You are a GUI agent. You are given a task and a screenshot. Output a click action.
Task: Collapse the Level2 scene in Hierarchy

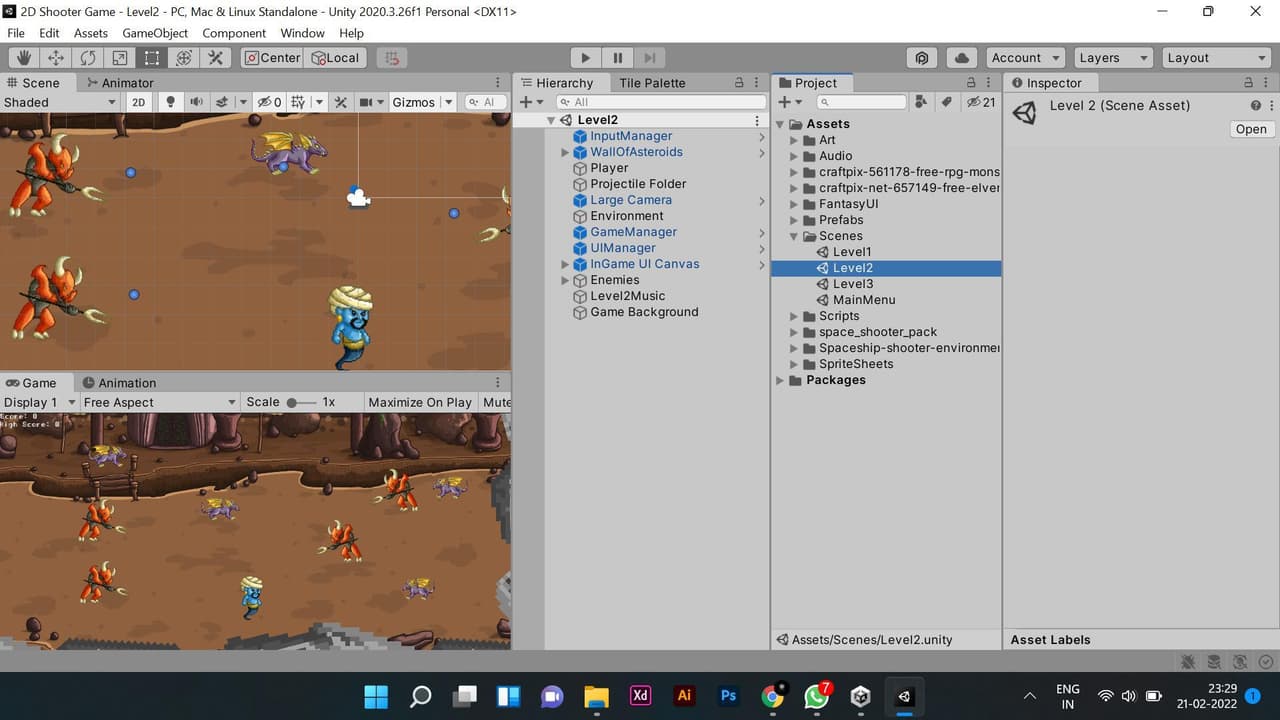(x=551, y=120)
